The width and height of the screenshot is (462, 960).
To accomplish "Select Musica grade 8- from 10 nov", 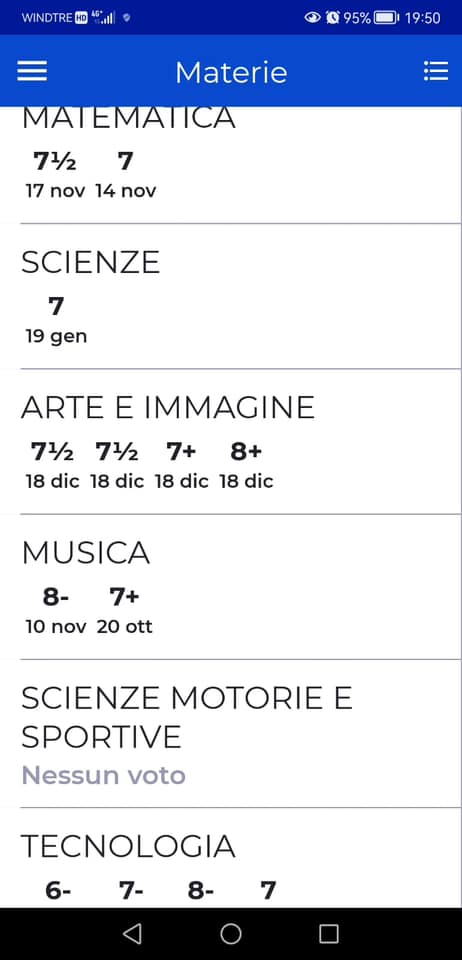I will [56, 610].
